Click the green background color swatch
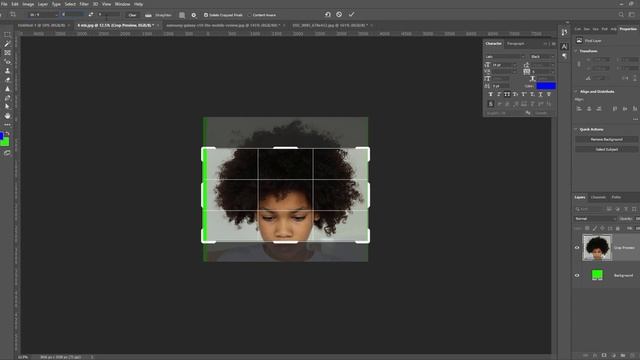The height and width of the screenshot is (360, 640). pos(6,142)
